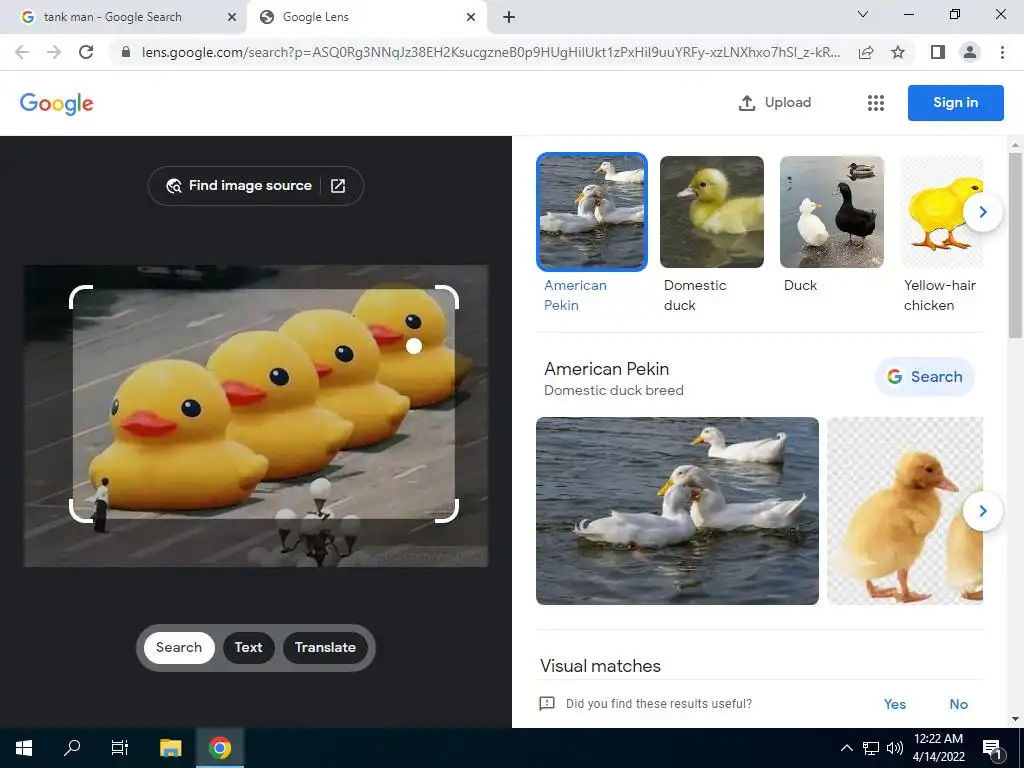Answer Yes to results useful
Screen dimensions: 1024x768
click(x=895, y=704)
